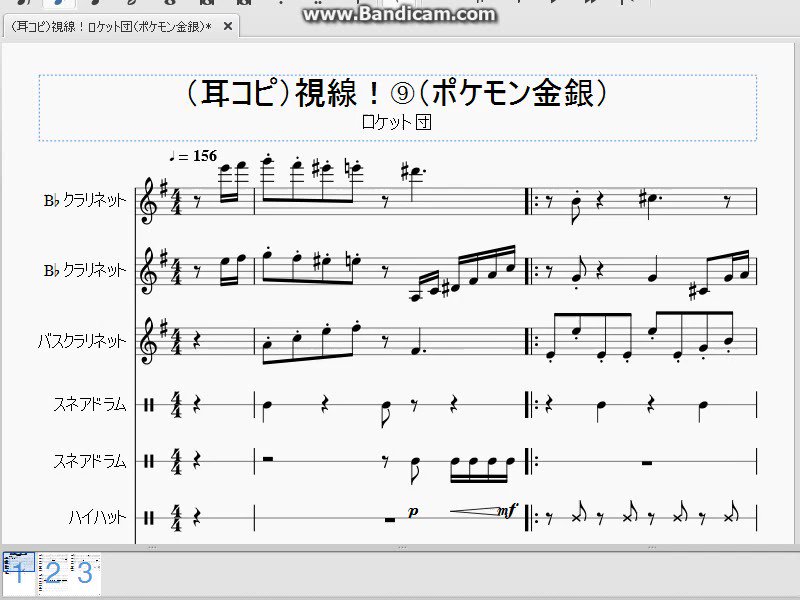800x600 pixels.
Task: Select the 4/4 time signature in the top clarinet staff
Action: tap(177, 201)
